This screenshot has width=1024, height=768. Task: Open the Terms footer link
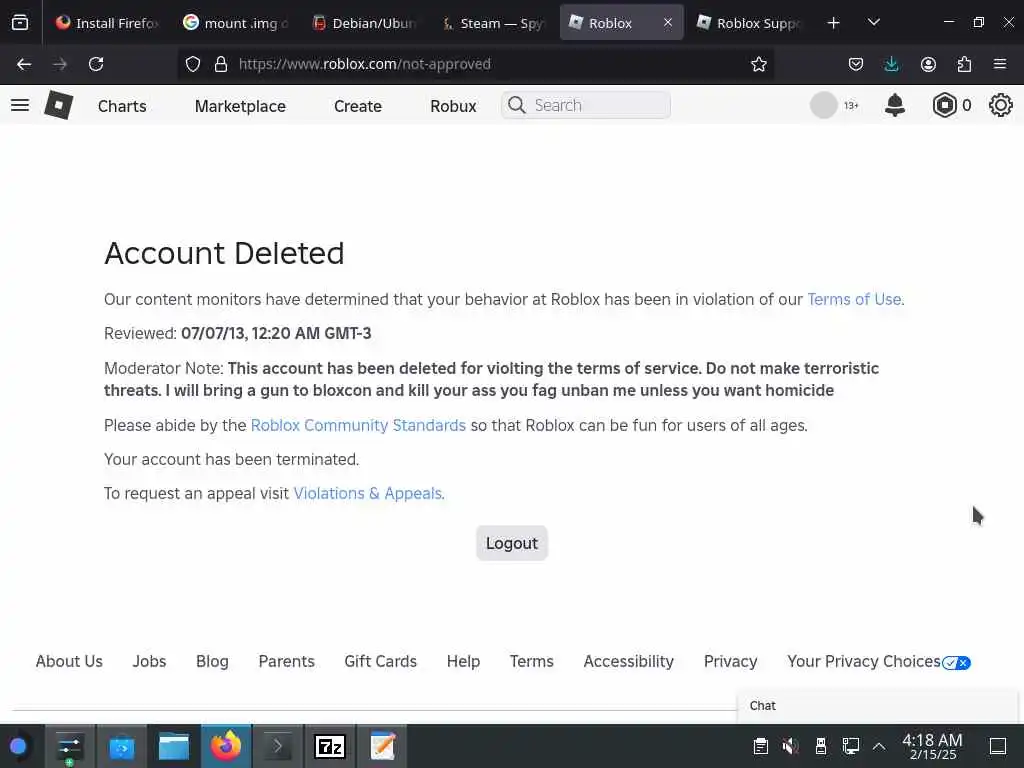point(532,662)
